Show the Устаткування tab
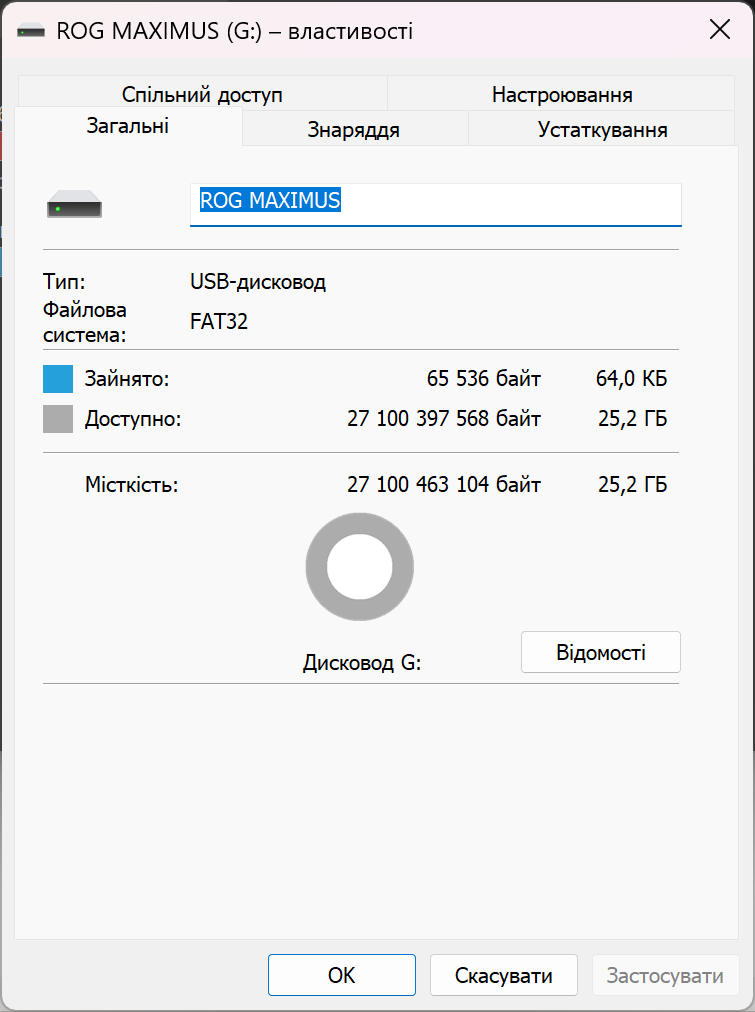The height and width of the screenshot is (1012, 755). point(602,130)
